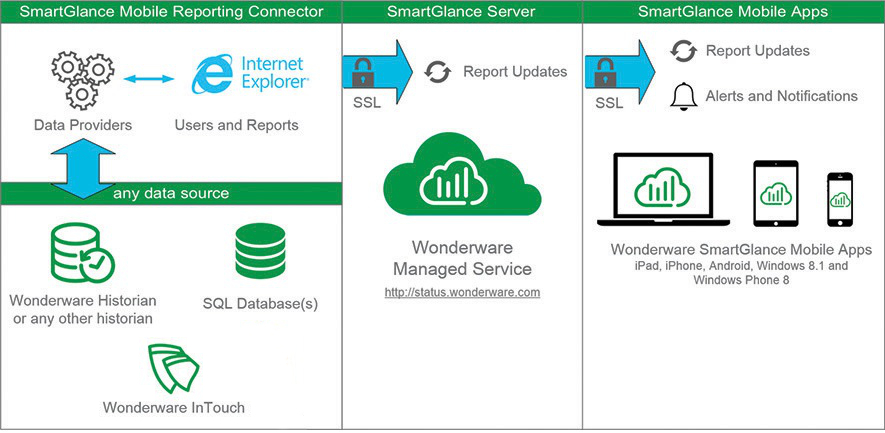Click the smartphone device icon
Image resolution: width=885 pixels, height=433 pixels.
(x=840, y=199)
